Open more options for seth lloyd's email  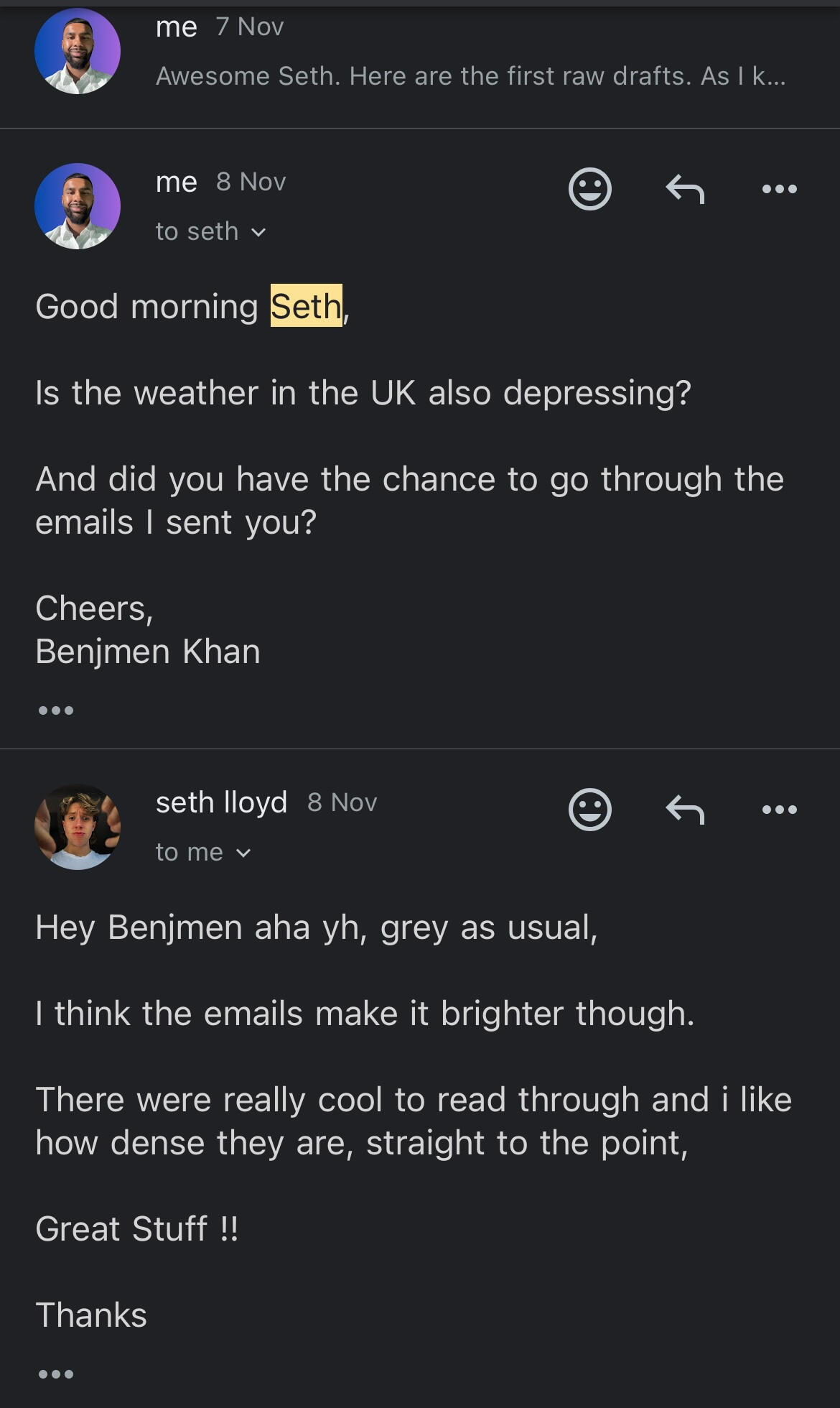point(779,810)
